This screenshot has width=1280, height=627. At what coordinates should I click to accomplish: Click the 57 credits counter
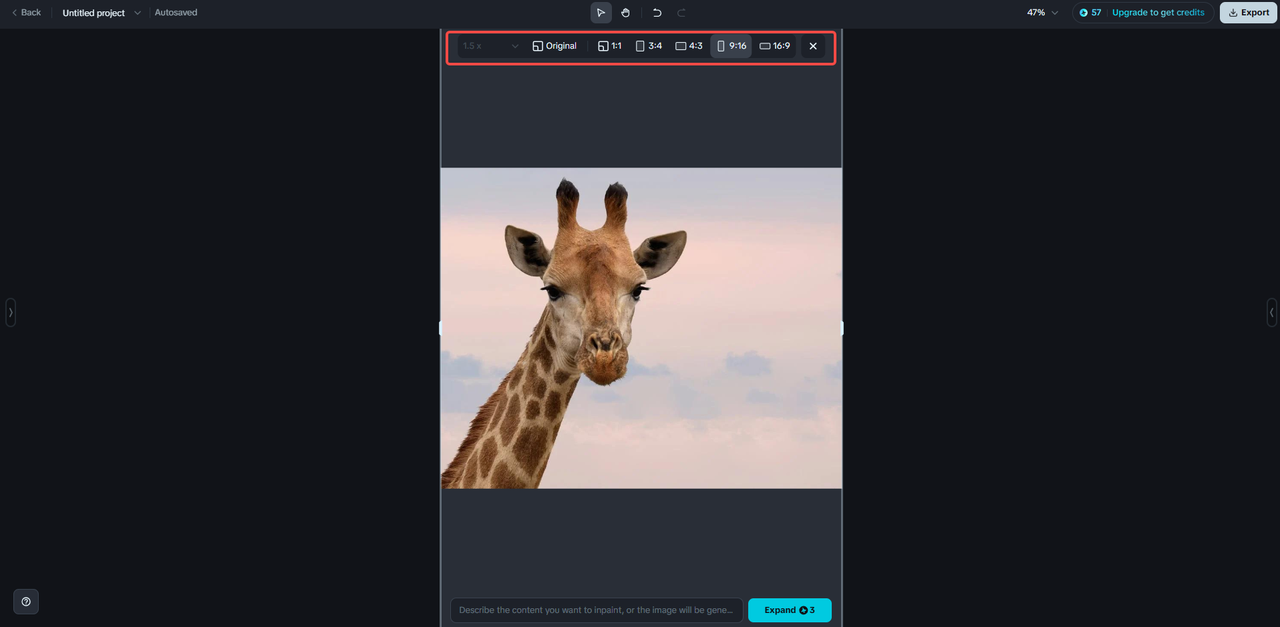pos(1090,13)
